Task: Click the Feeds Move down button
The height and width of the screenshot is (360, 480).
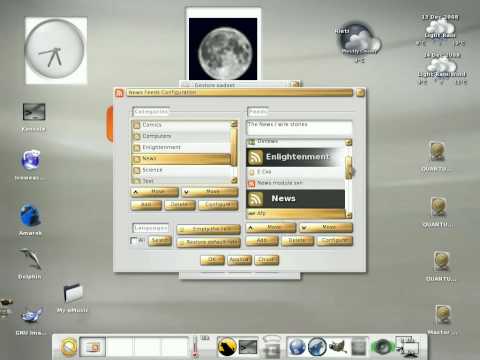Action: [x=326, y=227]
